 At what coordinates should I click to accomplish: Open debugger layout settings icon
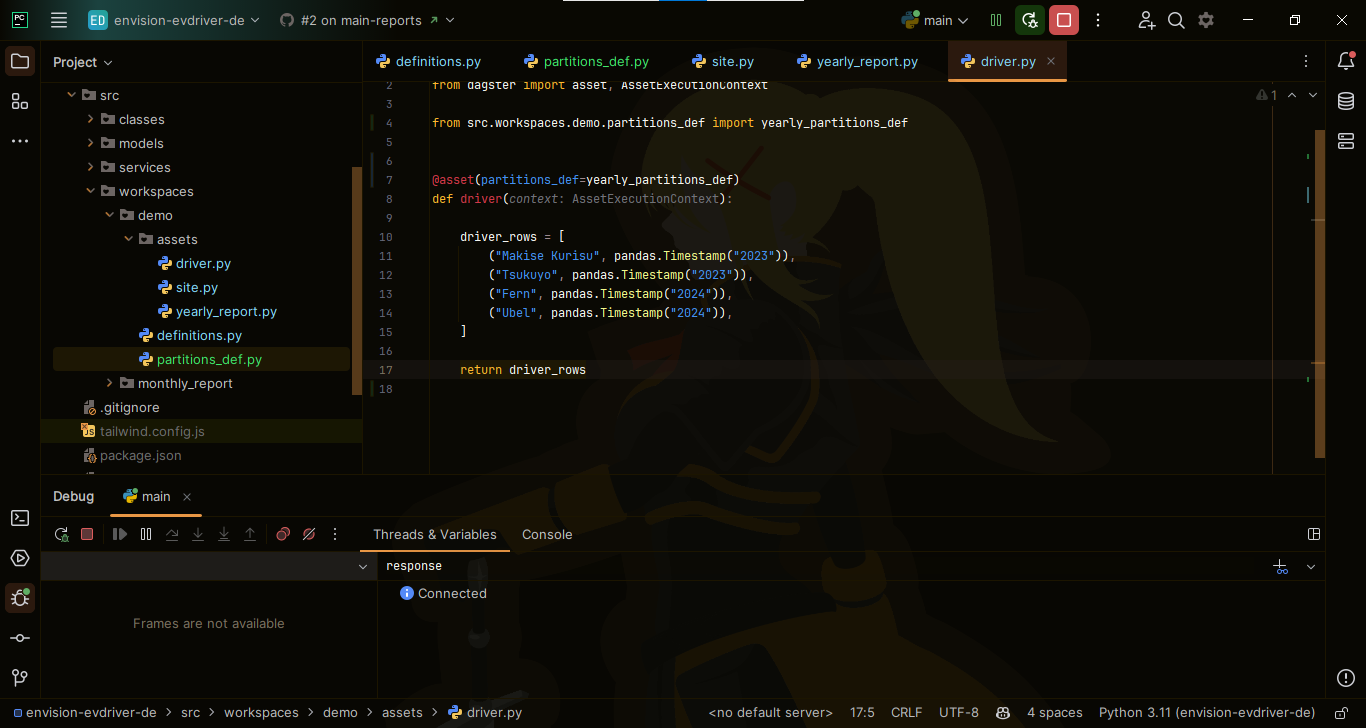[x=1314, y=535]
